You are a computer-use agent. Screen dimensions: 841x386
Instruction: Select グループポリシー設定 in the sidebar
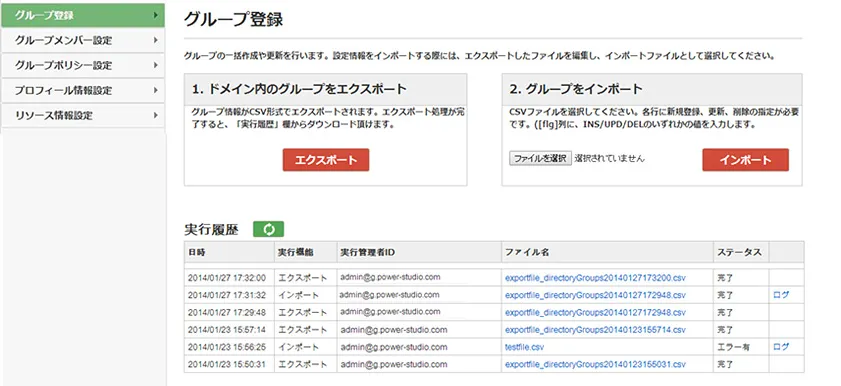pyautogui.click(x=83, y=65)
